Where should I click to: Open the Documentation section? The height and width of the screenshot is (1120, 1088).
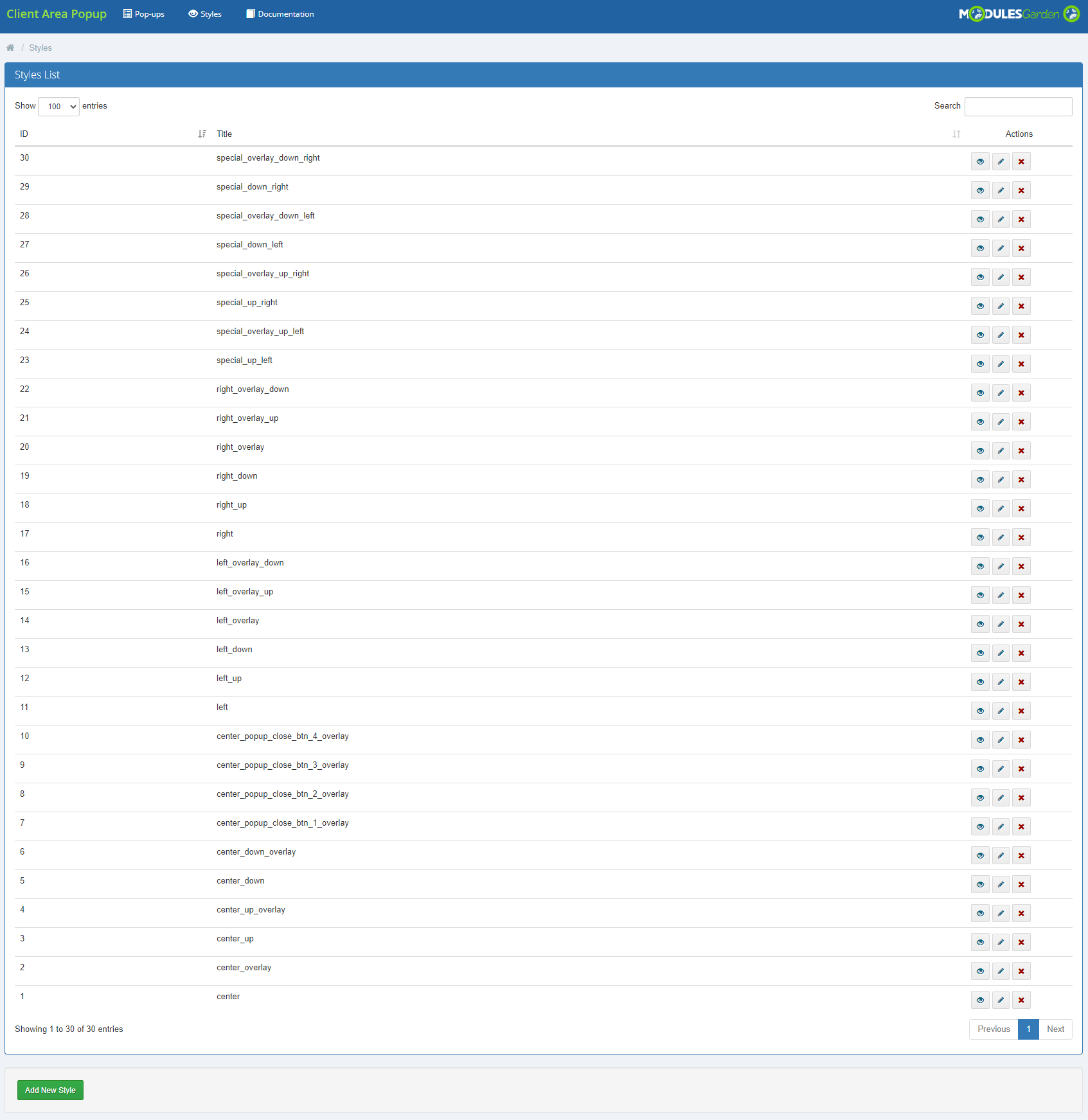point(280,13)
